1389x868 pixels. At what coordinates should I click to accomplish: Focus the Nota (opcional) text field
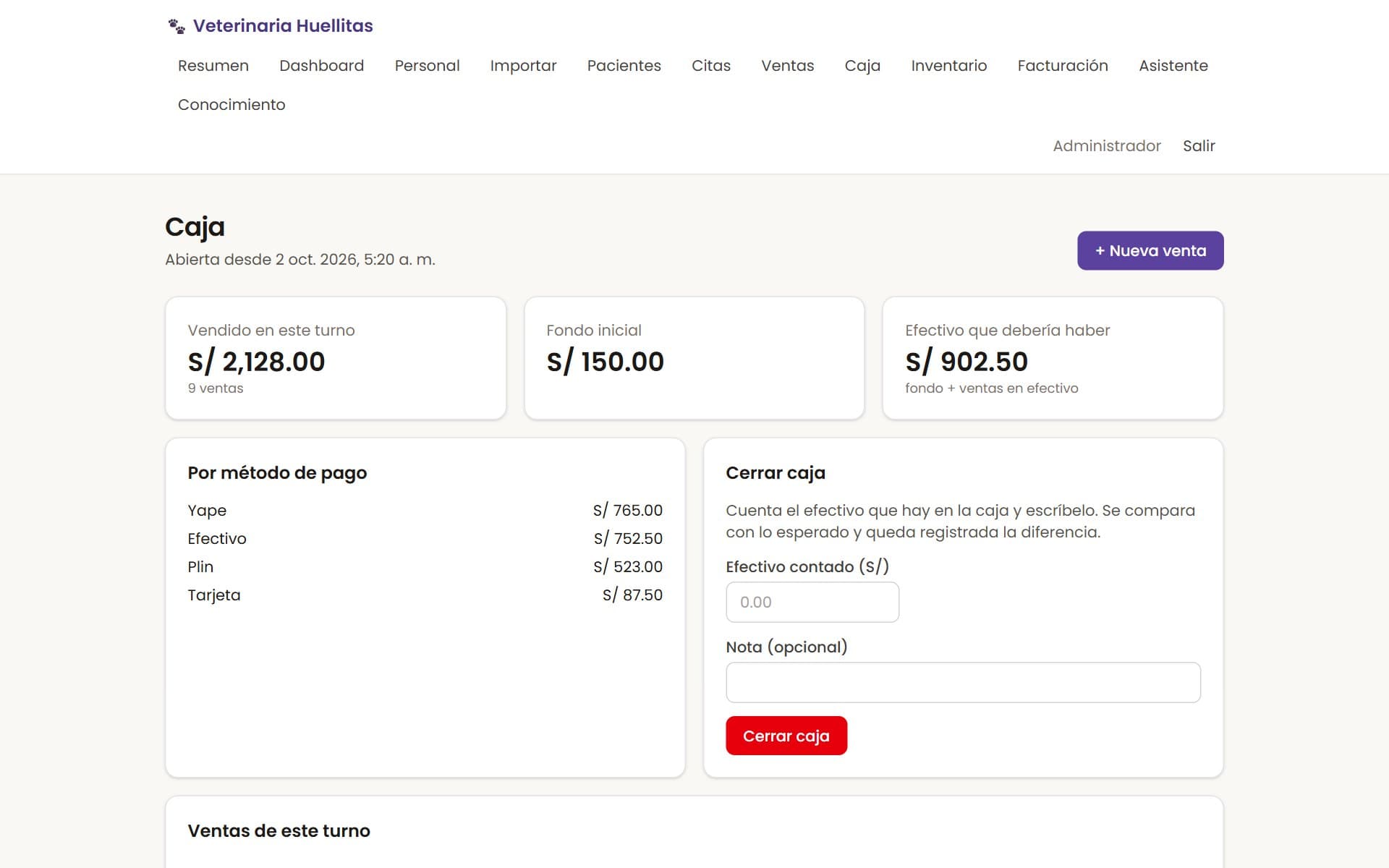click(x=963, y=682)
